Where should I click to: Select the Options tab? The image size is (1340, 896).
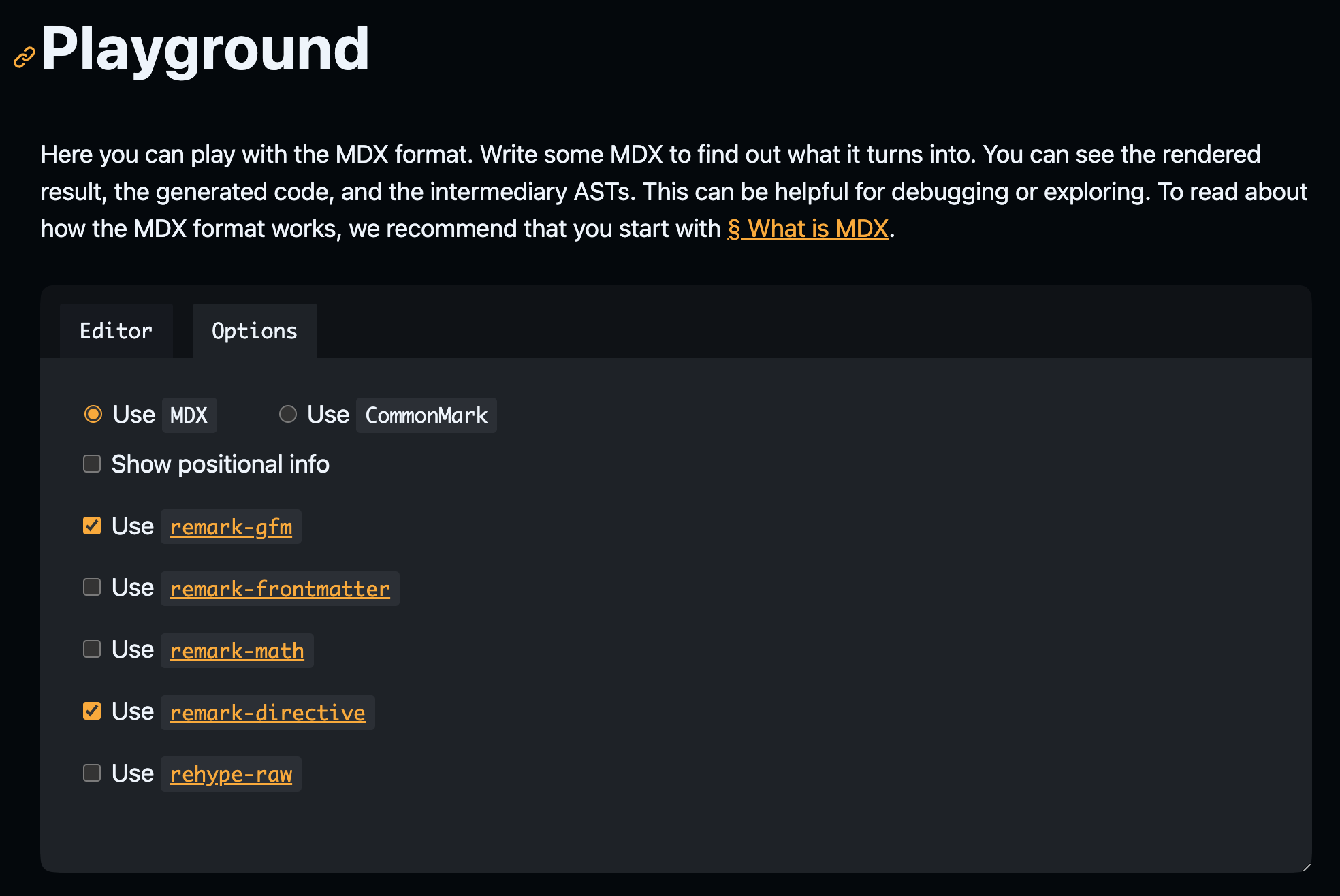pos(253,331)
